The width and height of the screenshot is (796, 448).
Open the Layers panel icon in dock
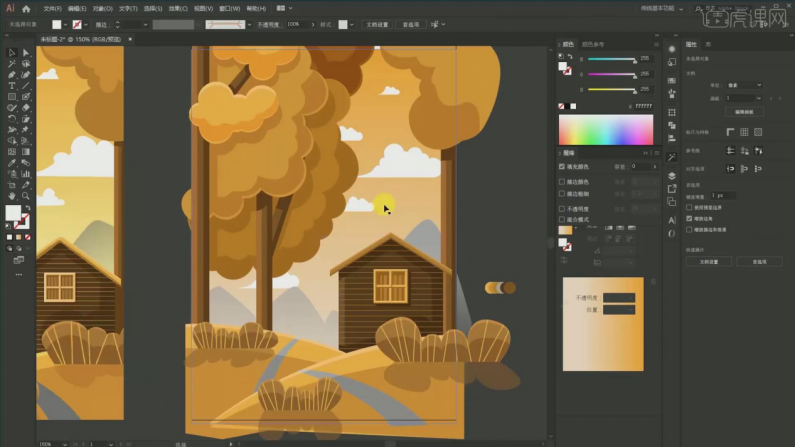click(672, 175)
